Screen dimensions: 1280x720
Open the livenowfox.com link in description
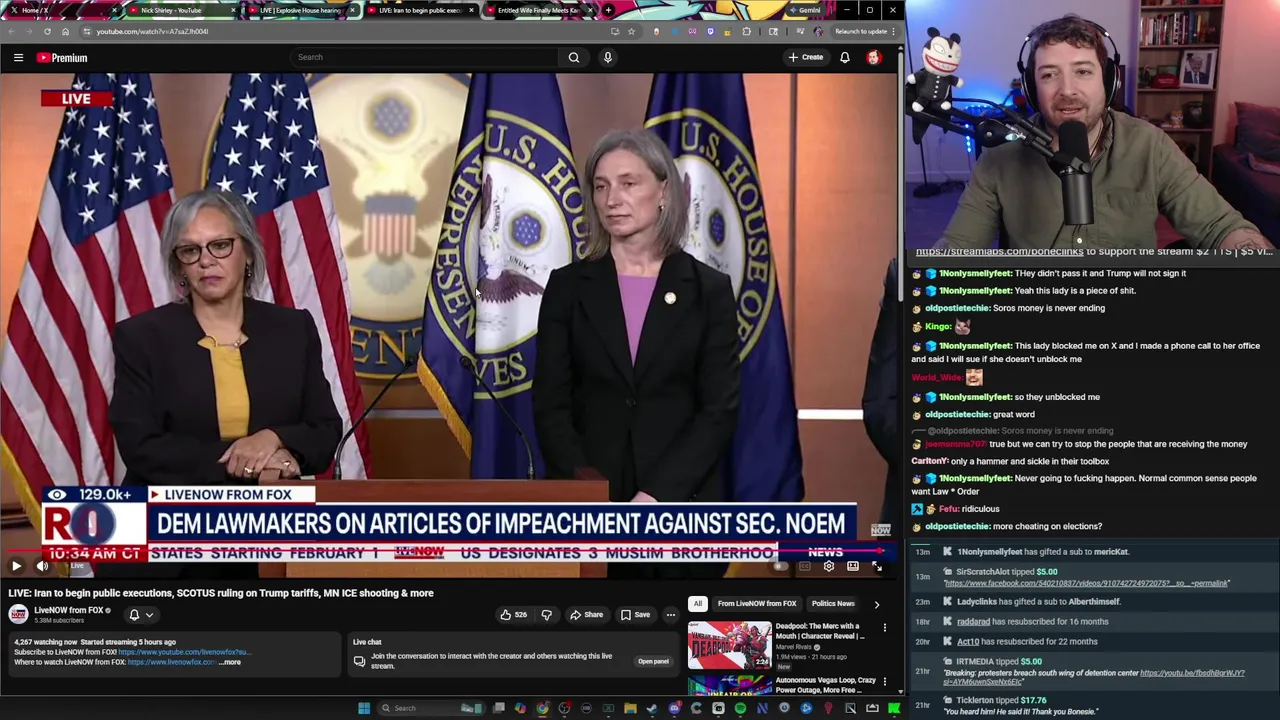(171, 662)
